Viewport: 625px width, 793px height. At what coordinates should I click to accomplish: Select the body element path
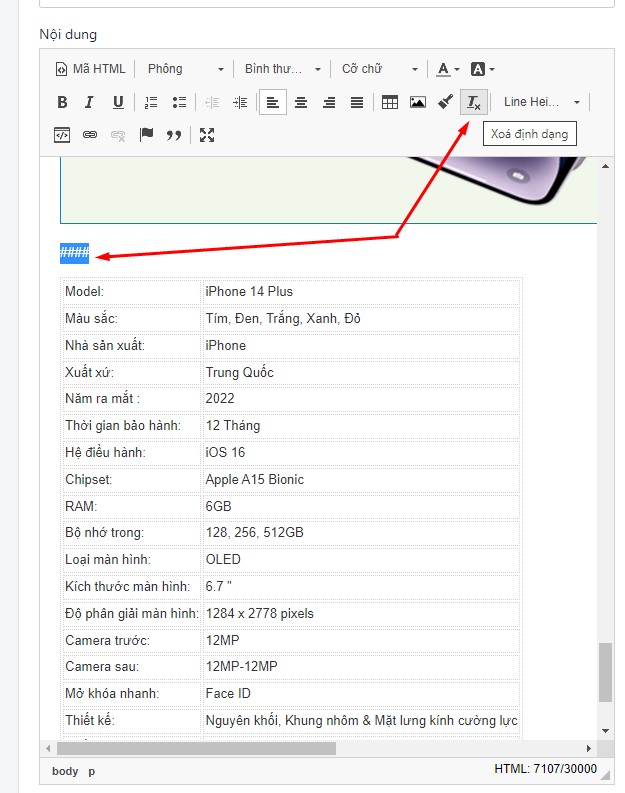coord(65,771)
